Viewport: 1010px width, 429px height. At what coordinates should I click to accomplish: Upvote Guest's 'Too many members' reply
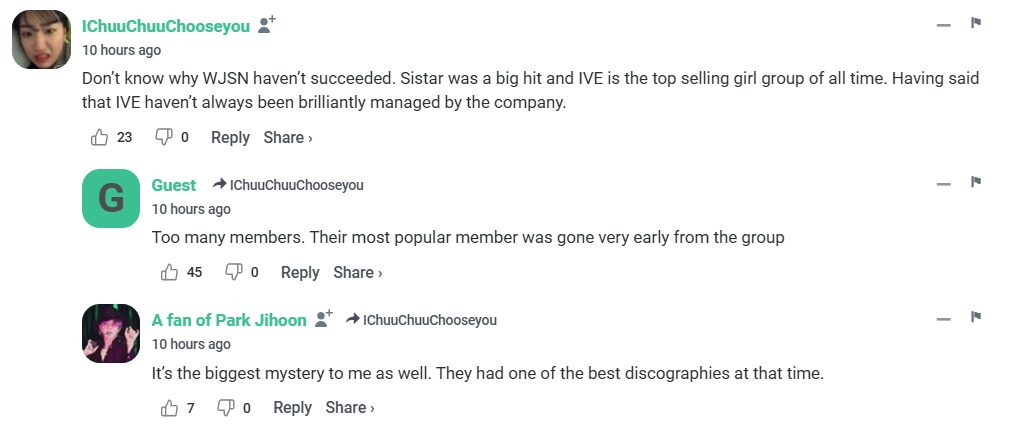point(169,272)
